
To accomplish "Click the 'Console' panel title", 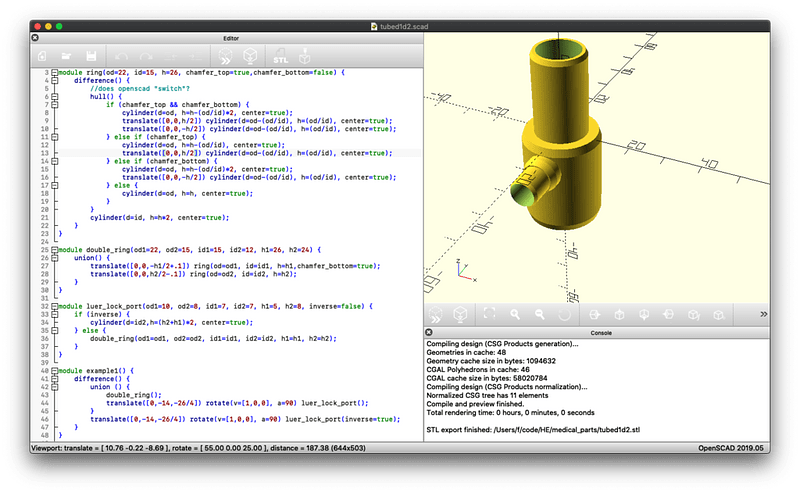I will [x=601, y=333].
